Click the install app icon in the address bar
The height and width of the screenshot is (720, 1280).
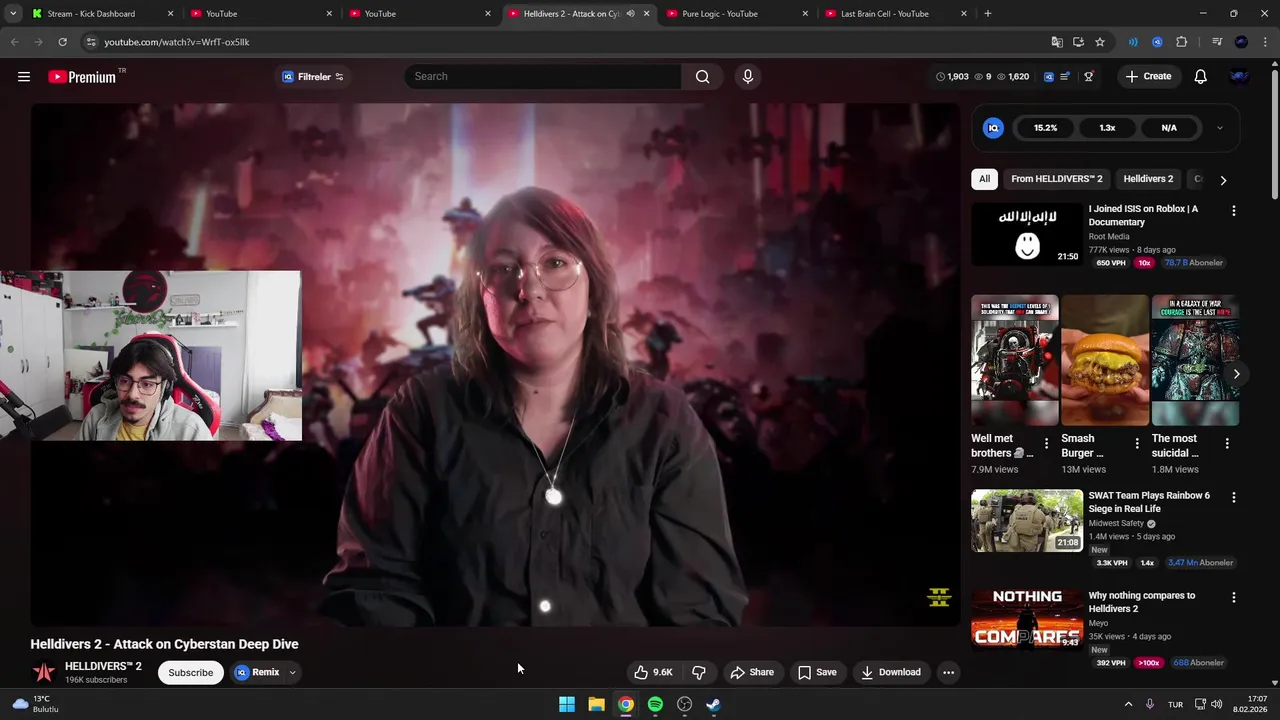point(1078,42)
